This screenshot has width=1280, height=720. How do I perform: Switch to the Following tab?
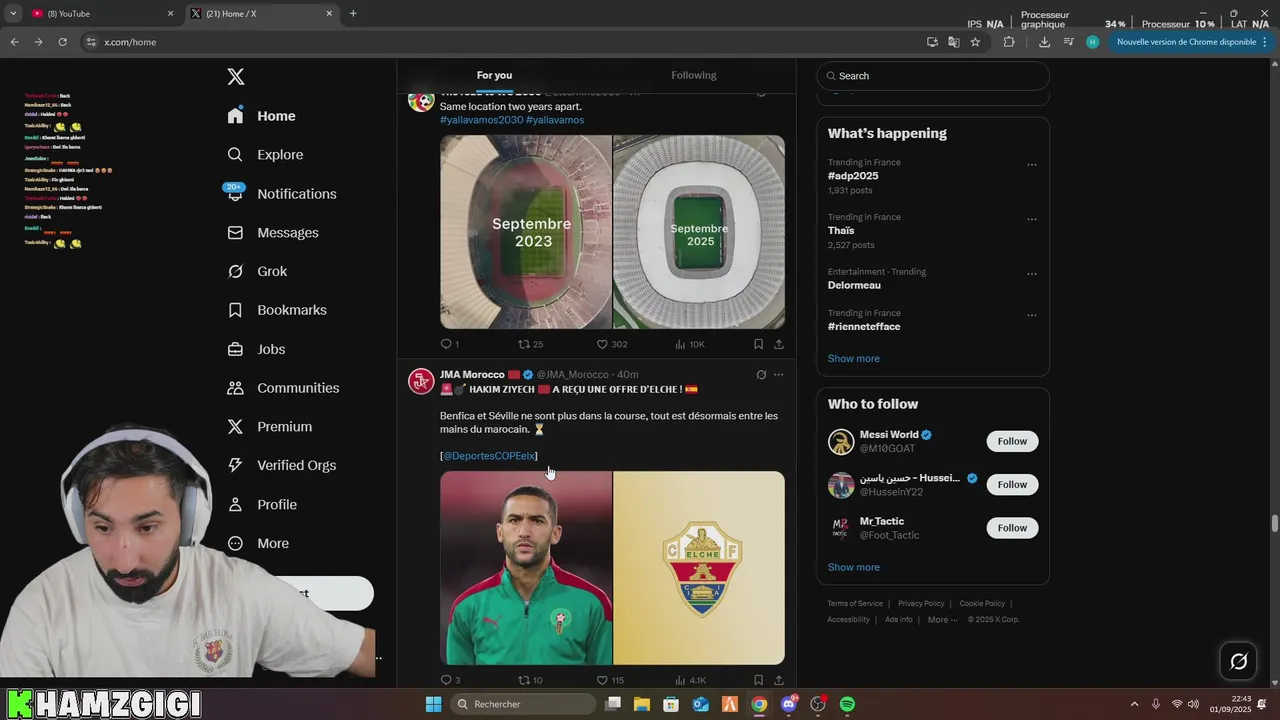693,75
